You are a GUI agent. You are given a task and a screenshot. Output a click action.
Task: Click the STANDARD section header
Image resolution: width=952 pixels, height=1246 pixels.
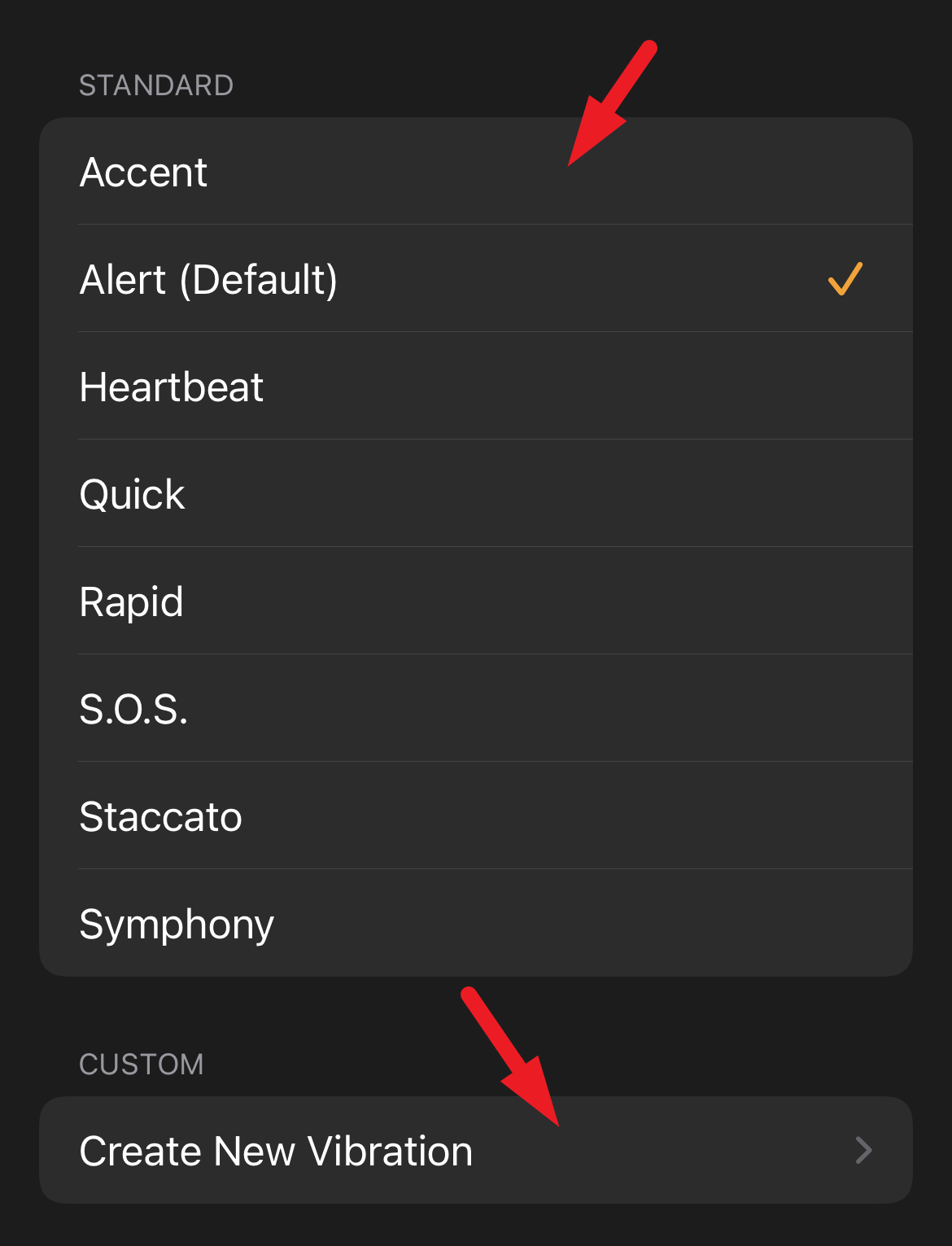(156, 85)
